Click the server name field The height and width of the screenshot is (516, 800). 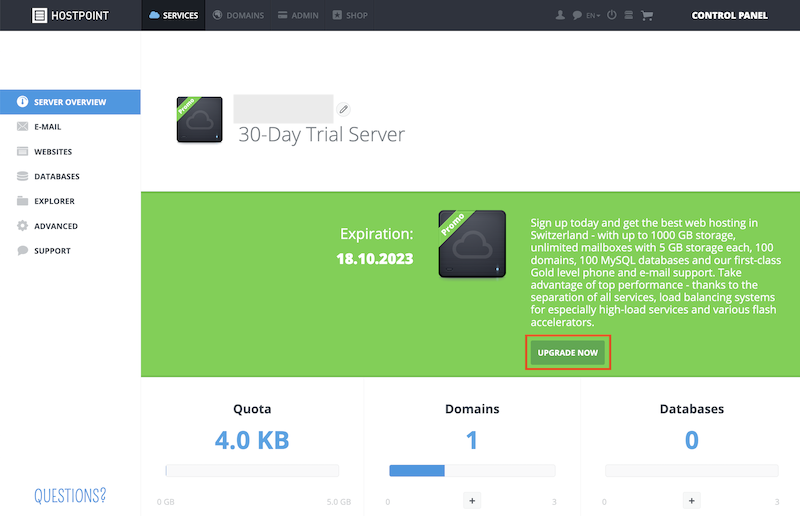coord(283,109)
